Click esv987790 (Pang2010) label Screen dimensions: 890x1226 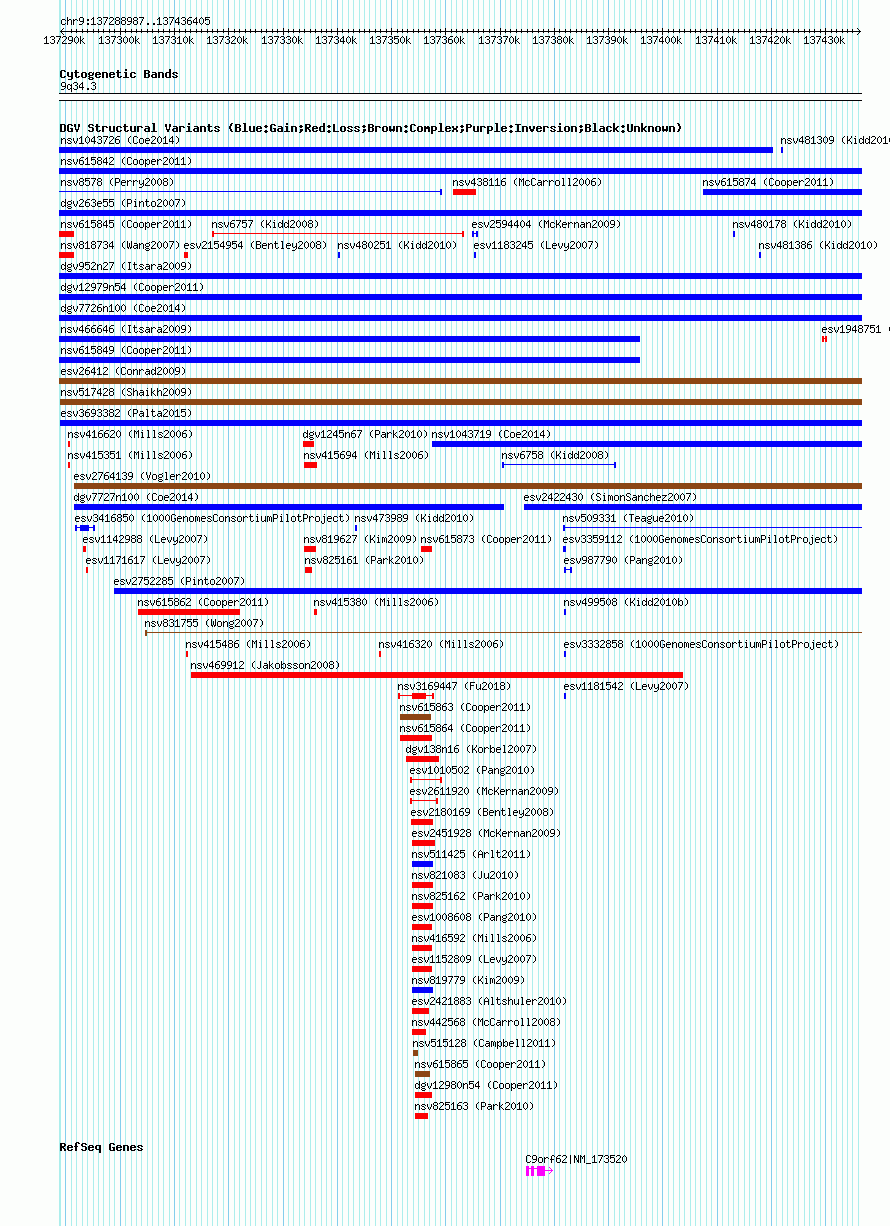[x=623, y=560]
